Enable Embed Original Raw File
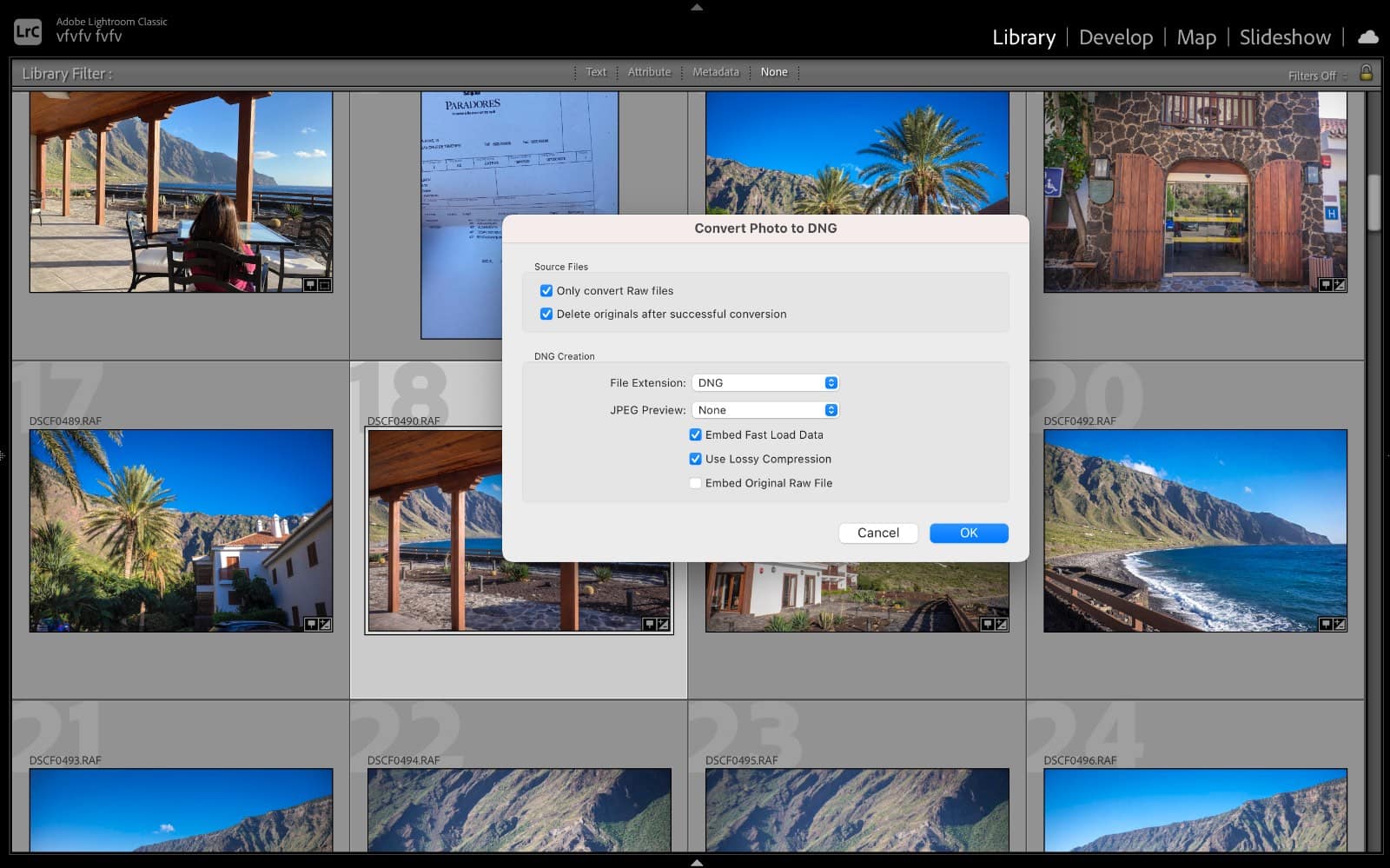The width and height of the screenshot is (1390, 868). [x=695, y=484]
